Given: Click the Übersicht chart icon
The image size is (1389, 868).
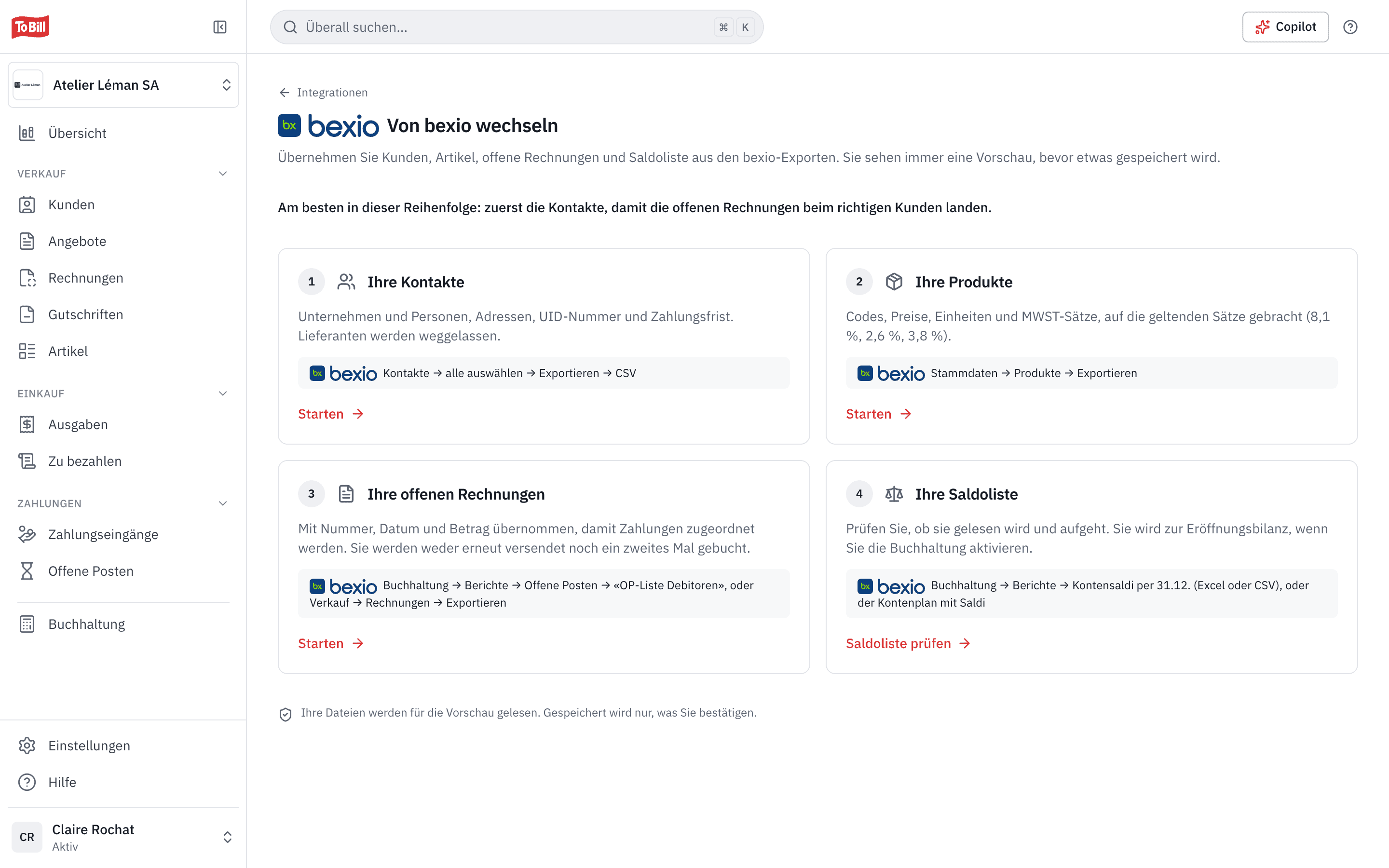Looking at the screenshot, I should click(27, 133).
